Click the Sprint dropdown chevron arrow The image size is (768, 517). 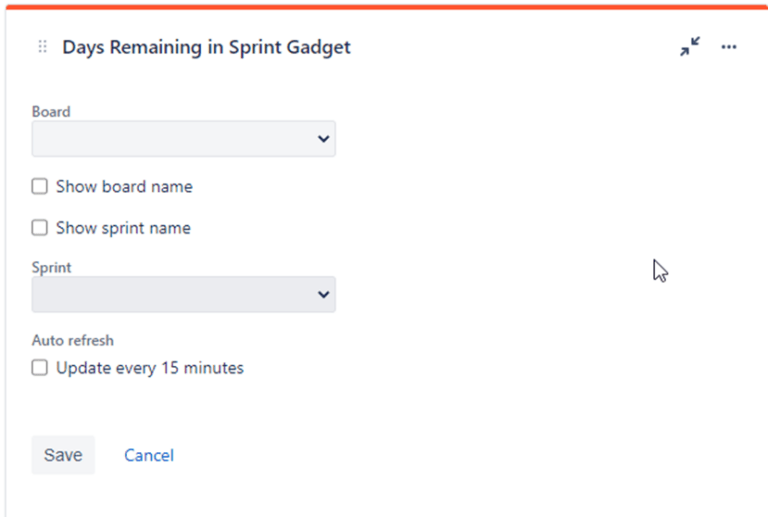click(x=323, y=294)
